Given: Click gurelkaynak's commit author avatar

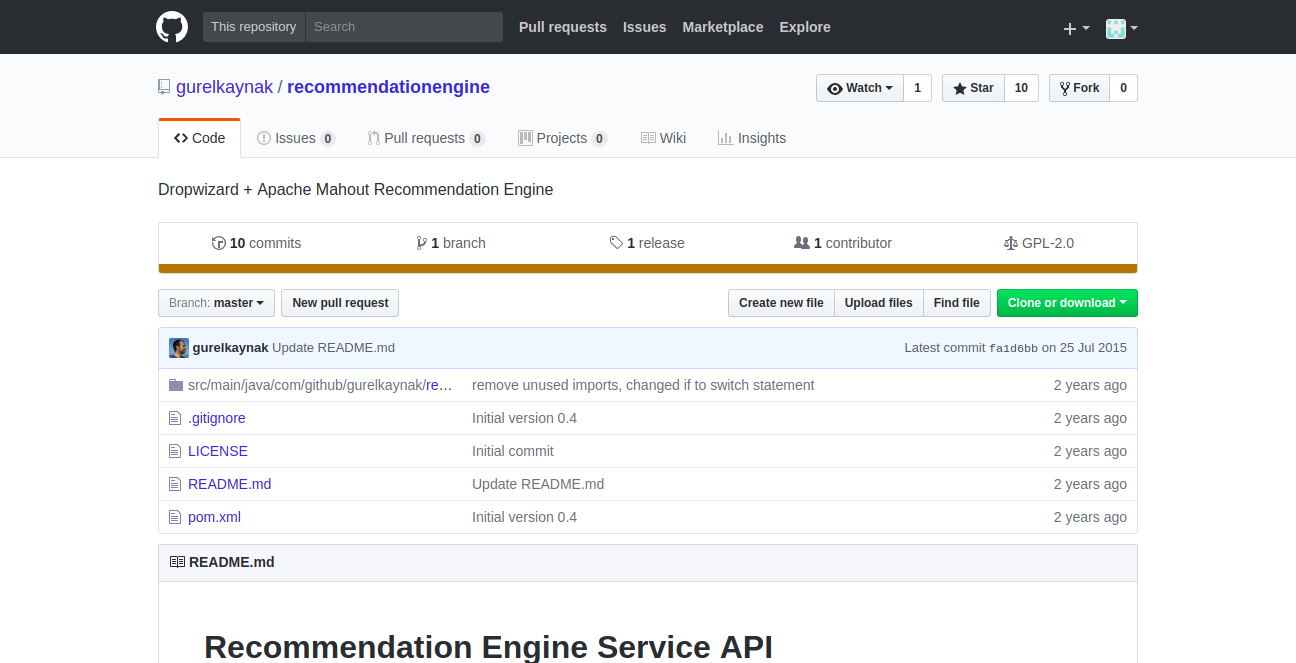Looking at the screenshot, I should [179, 348].
